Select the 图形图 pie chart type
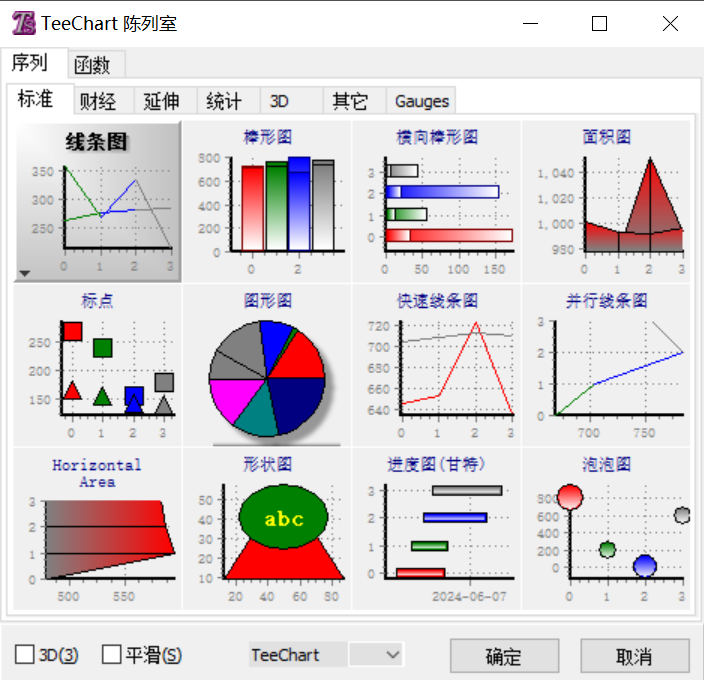 (x=267, y=365)
